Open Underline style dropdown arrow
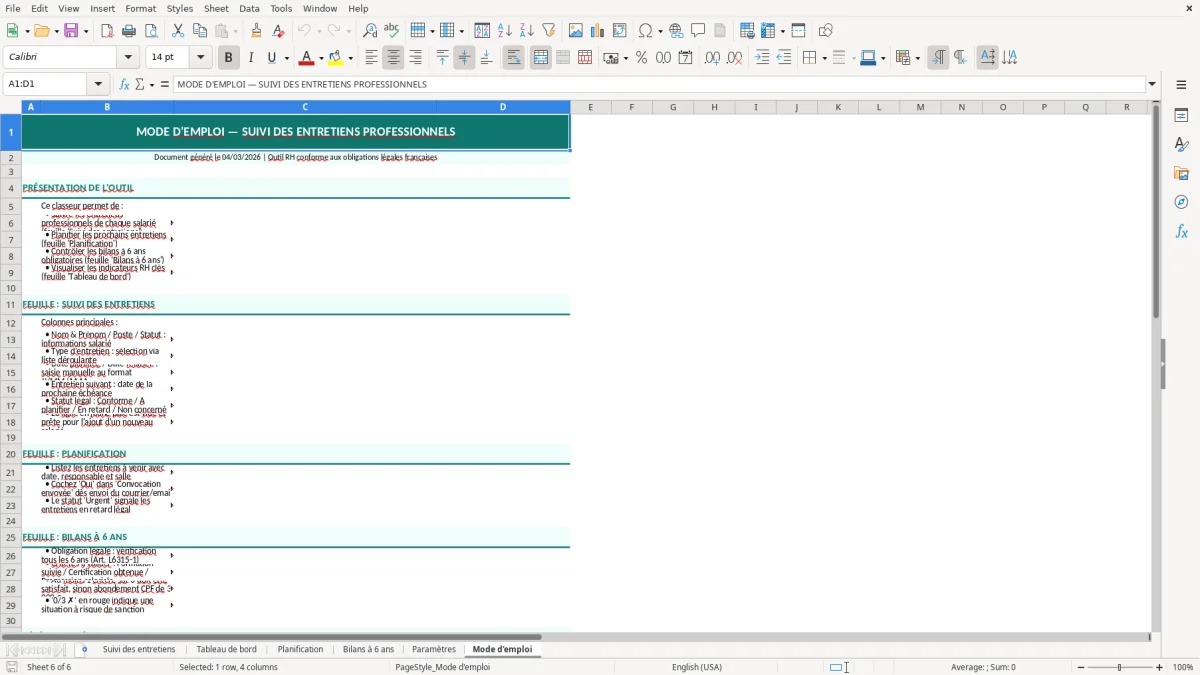 [286, 58]
